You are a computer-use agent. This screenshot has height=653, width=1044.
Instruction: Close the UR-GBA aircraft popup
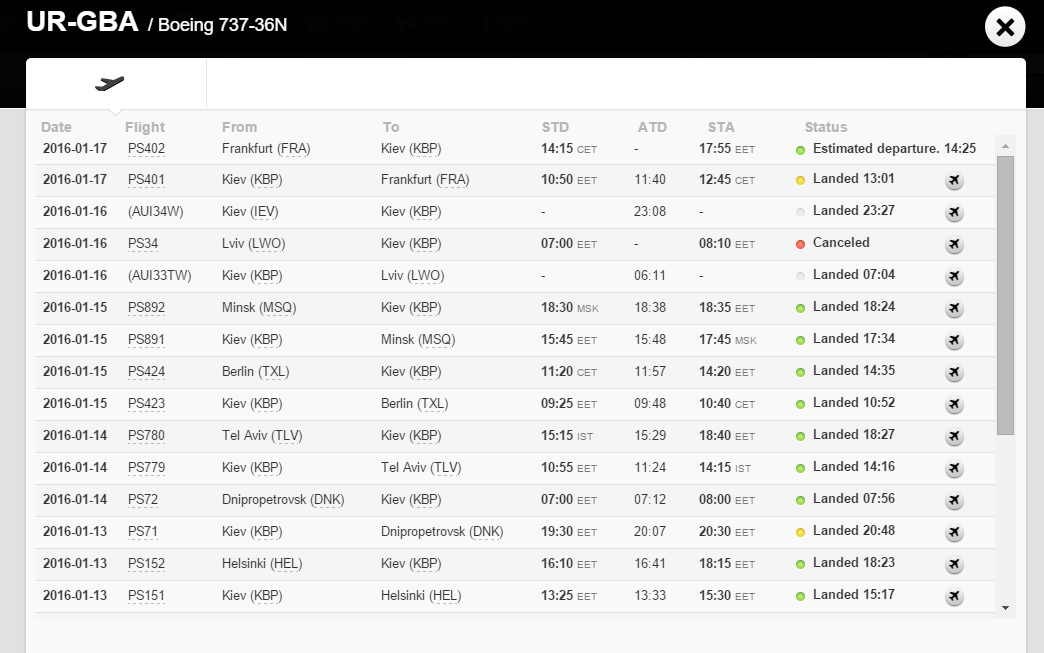click(x=1004, y=27)
